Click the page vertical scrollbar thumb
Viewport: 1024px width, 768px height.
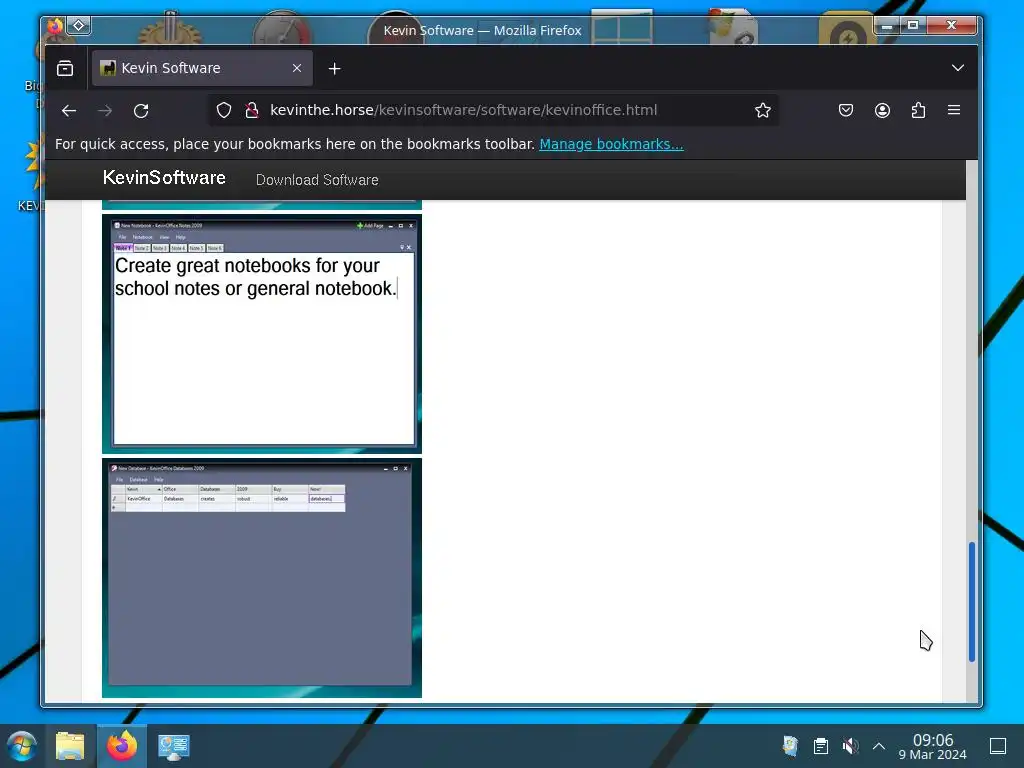pyautogui.click(x=972, y=601)
